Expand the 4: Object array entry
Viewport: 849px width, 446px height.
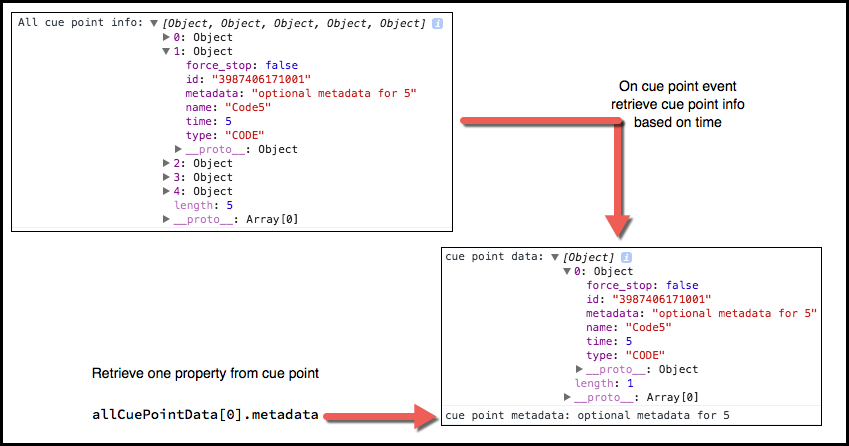point(167,191)
